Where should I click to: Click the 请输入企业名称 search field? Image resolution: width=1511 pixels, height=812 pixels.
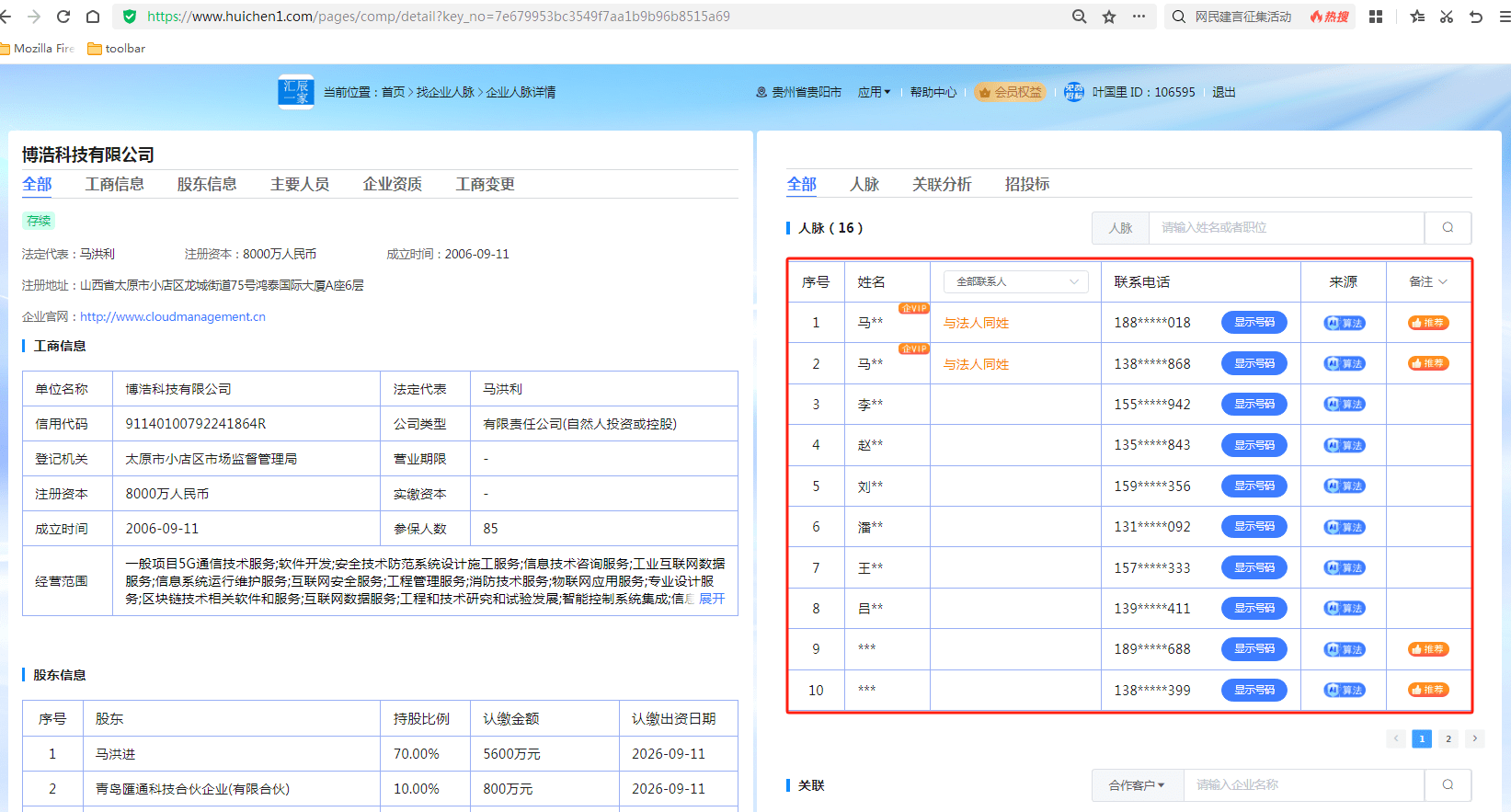click(1304, 785)
